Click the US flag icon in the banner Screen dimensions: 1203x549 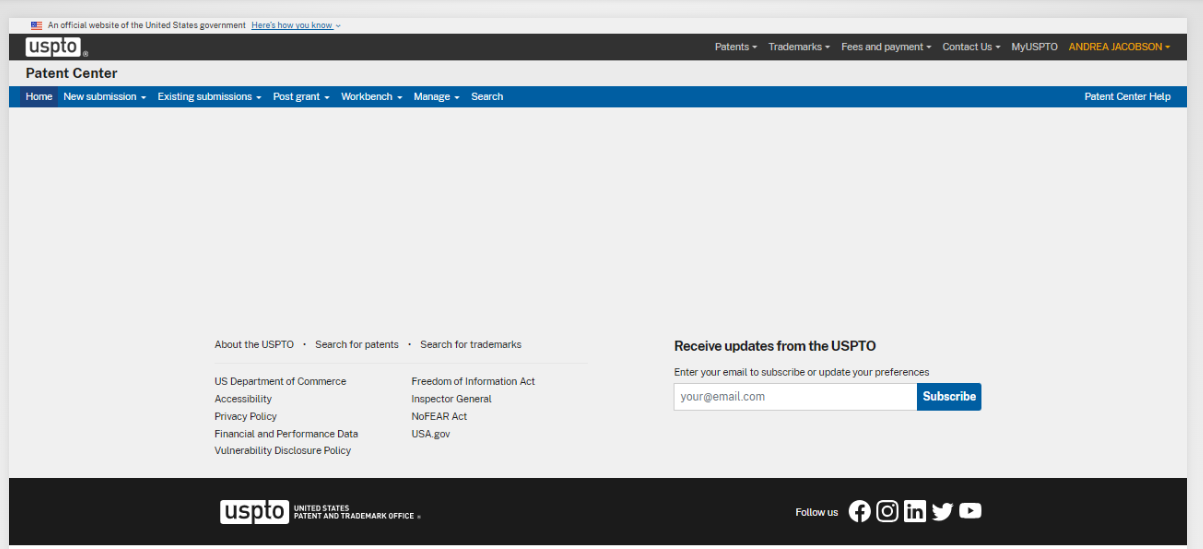point(37,25)
